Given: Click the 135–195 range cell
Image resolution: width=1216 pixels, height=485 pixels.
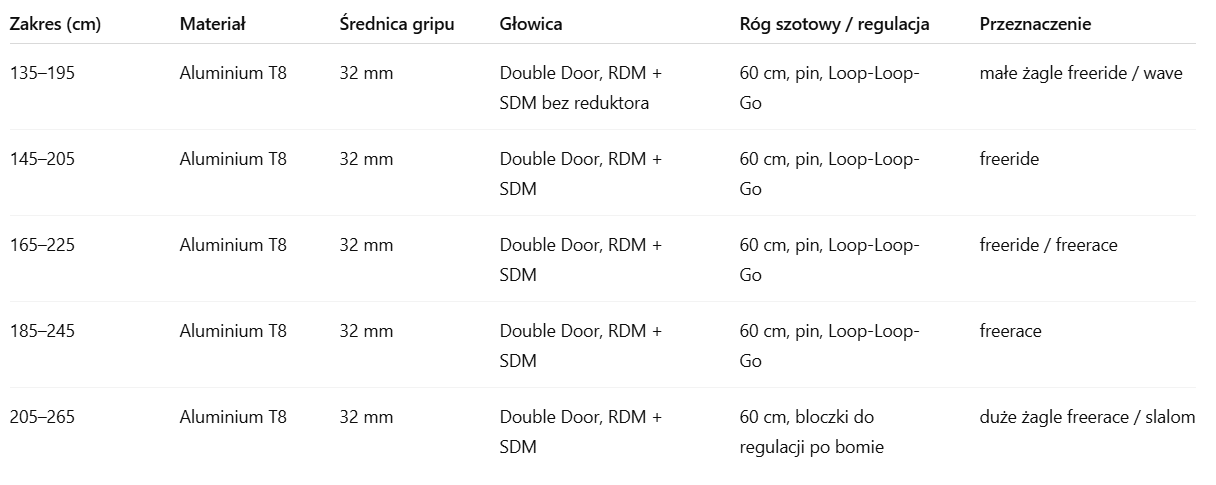Looking at the screenshot, I should 42,73.
